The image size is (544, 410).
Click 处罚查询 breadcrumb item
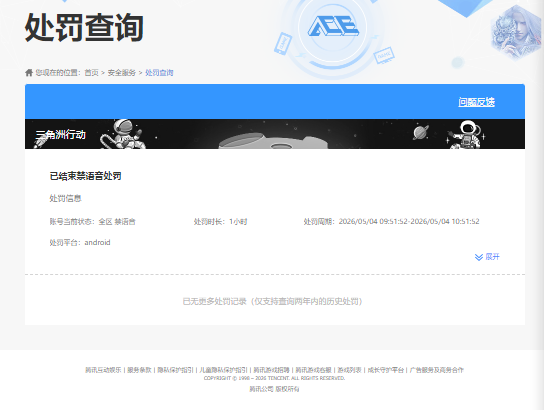pos(159,72)
